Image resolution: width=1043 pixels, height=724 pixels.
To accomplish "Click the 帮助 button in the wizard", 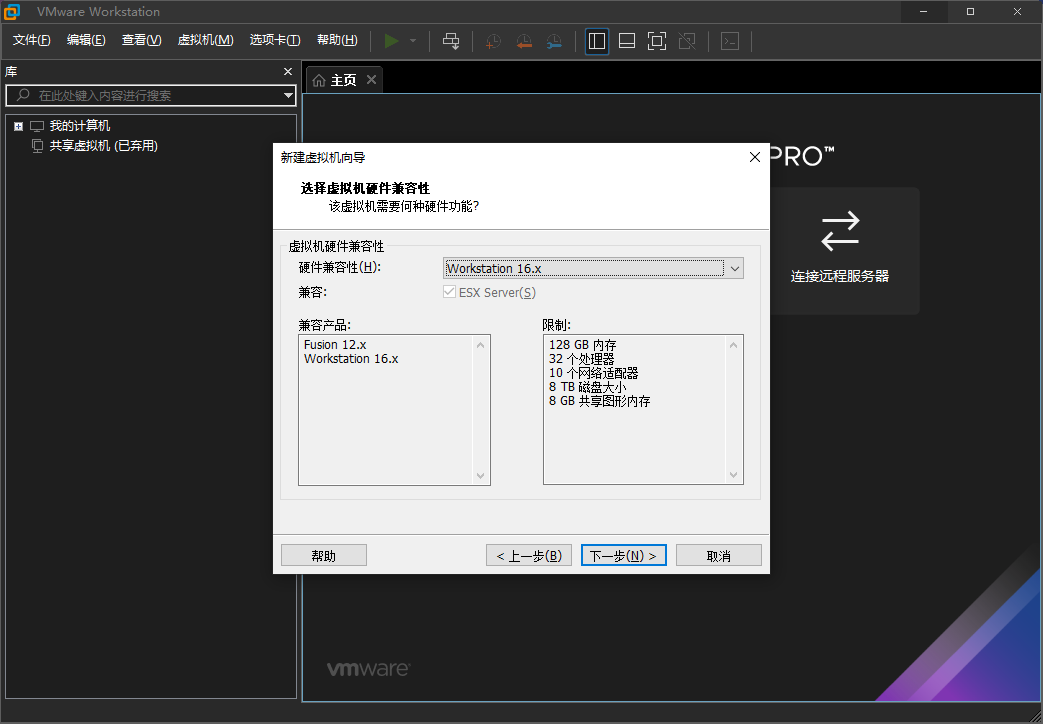I will click(x=324, y=556).
